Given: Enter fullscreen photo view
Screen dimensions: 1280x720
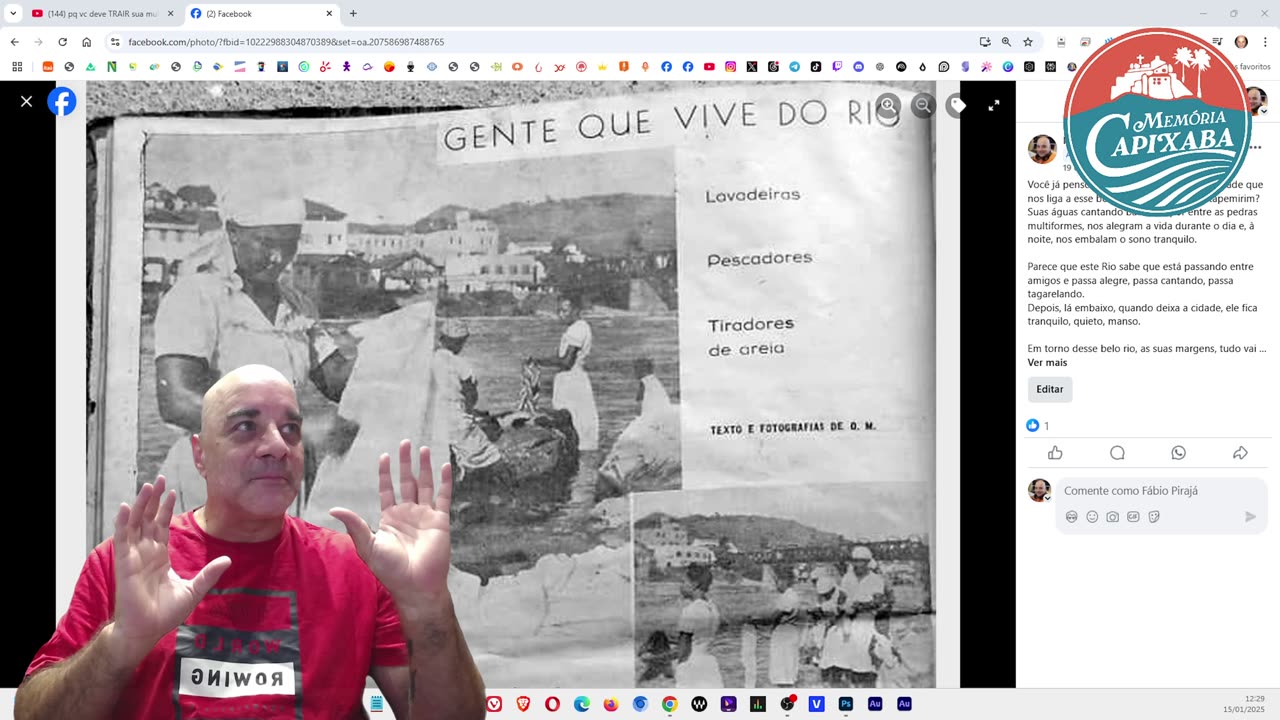Looking at the screenshot, I should coord(994,105).
